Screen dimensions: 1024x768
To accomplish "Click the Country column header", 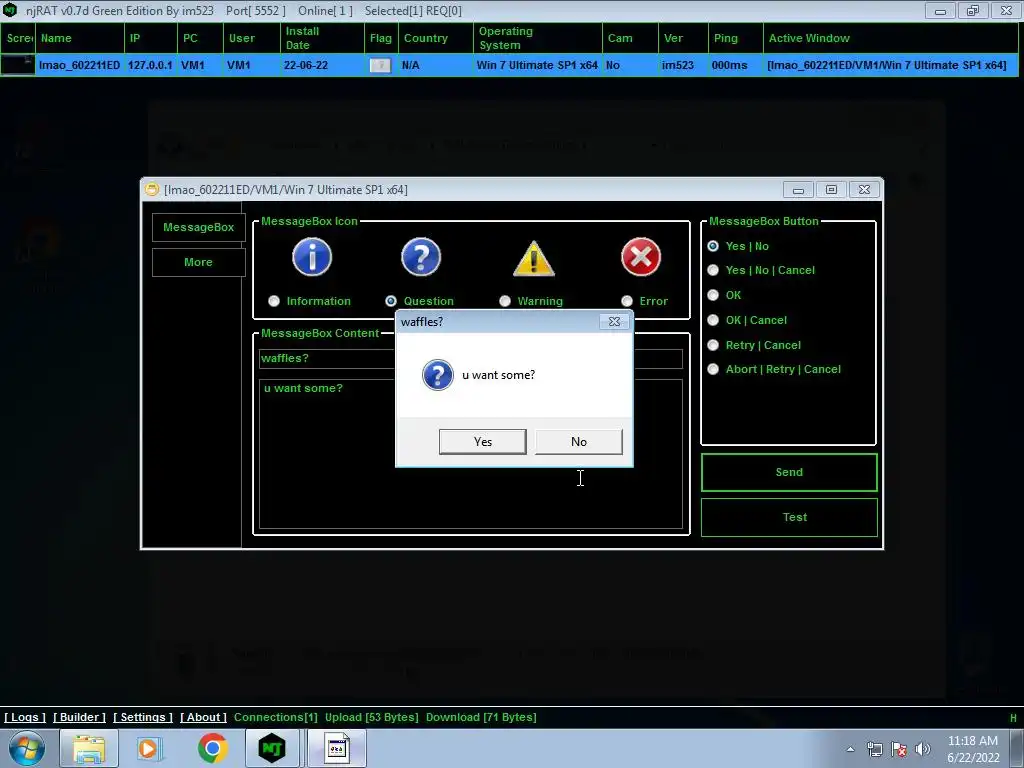I will (435, 38).
